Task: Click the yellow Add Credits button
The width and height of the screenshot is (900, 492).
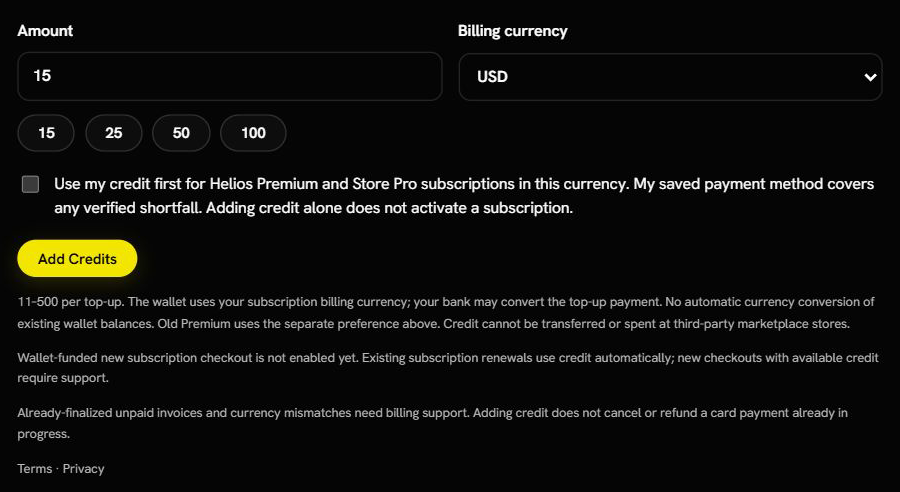Action: [77, 259]
